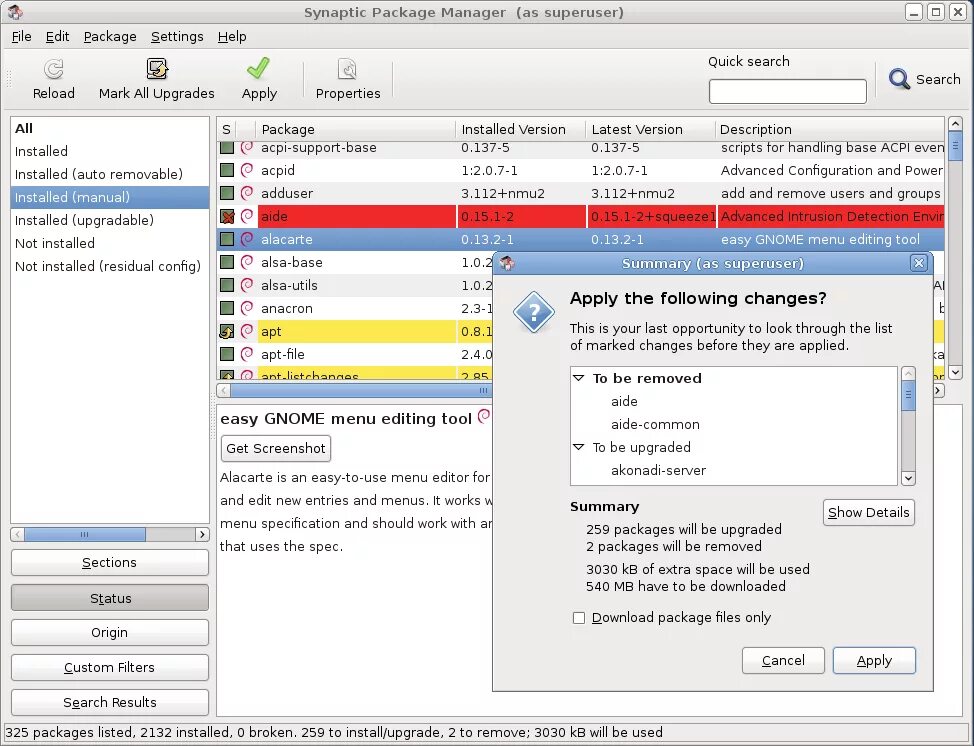The height and width of the screenshot is (746, 974).
Task: Sort by the Description column header
Action: [830, 129]
